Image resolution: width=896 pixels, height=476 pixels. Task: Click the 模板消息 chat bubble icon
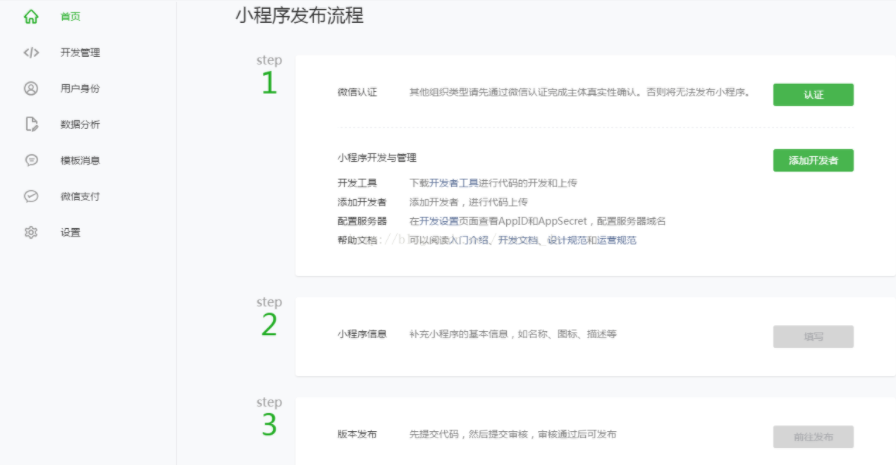point(31,160)
